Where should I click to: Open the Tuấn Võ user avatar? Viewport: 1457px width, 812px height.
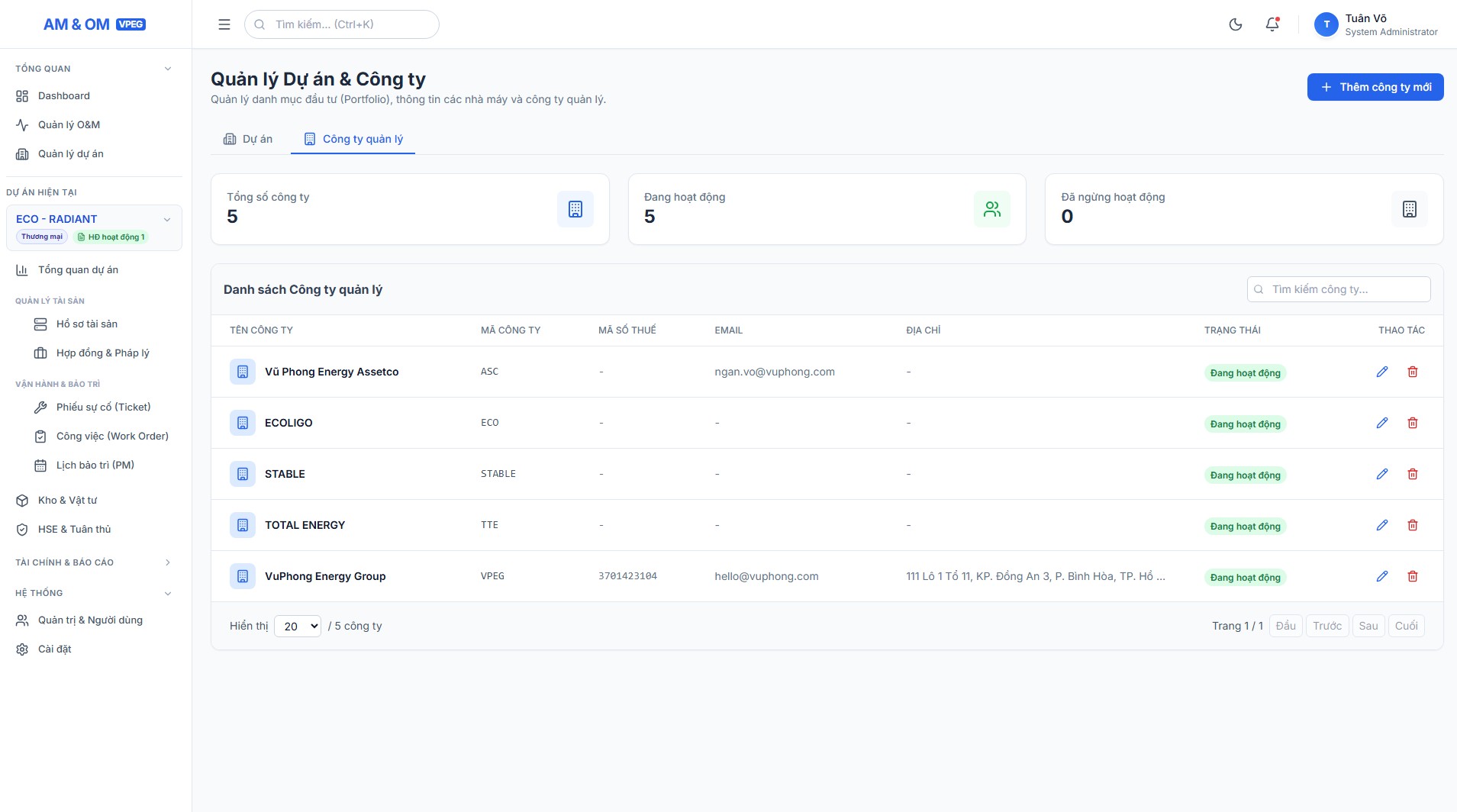tap(1326, 24)
